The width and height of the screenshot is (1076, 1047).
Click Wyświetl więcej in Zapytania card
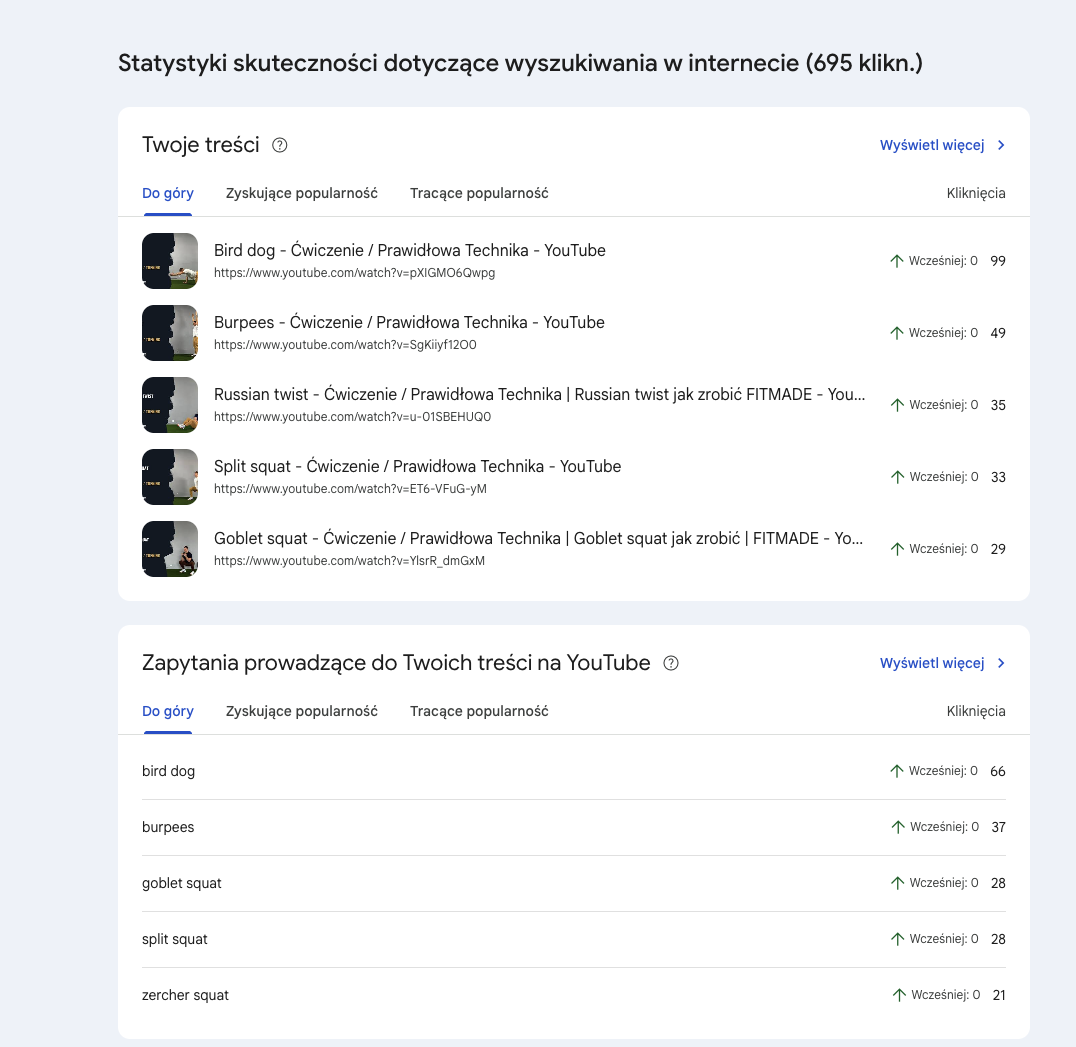click(x=932, y=663)
